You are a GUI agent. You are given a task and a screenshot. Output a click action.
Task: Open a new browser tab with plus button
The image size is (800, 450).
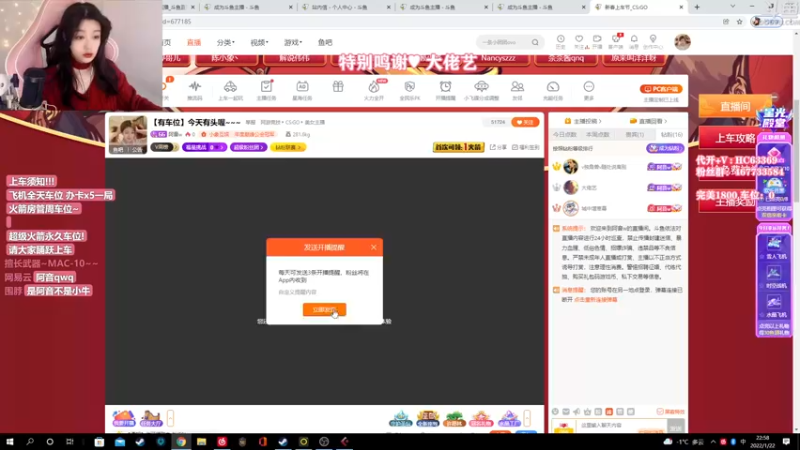(x=697, y=7)
